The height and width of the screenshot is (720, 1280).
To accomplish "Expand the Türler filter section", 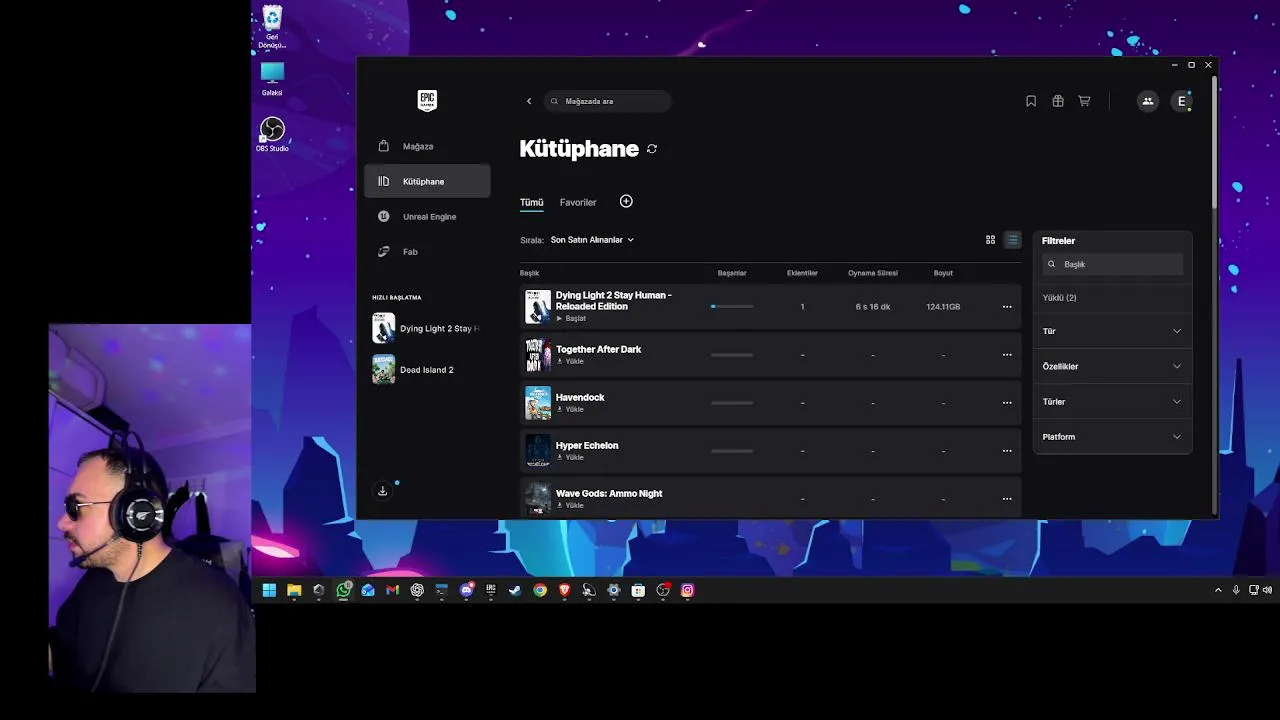I will click(x=1112, y=401).
